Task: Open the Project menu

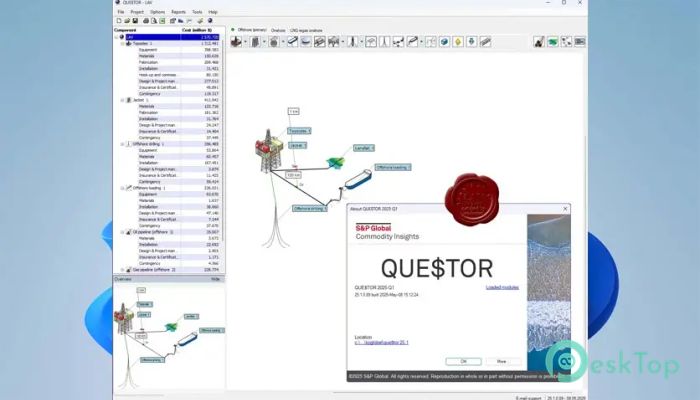Action: coord(137,11)
